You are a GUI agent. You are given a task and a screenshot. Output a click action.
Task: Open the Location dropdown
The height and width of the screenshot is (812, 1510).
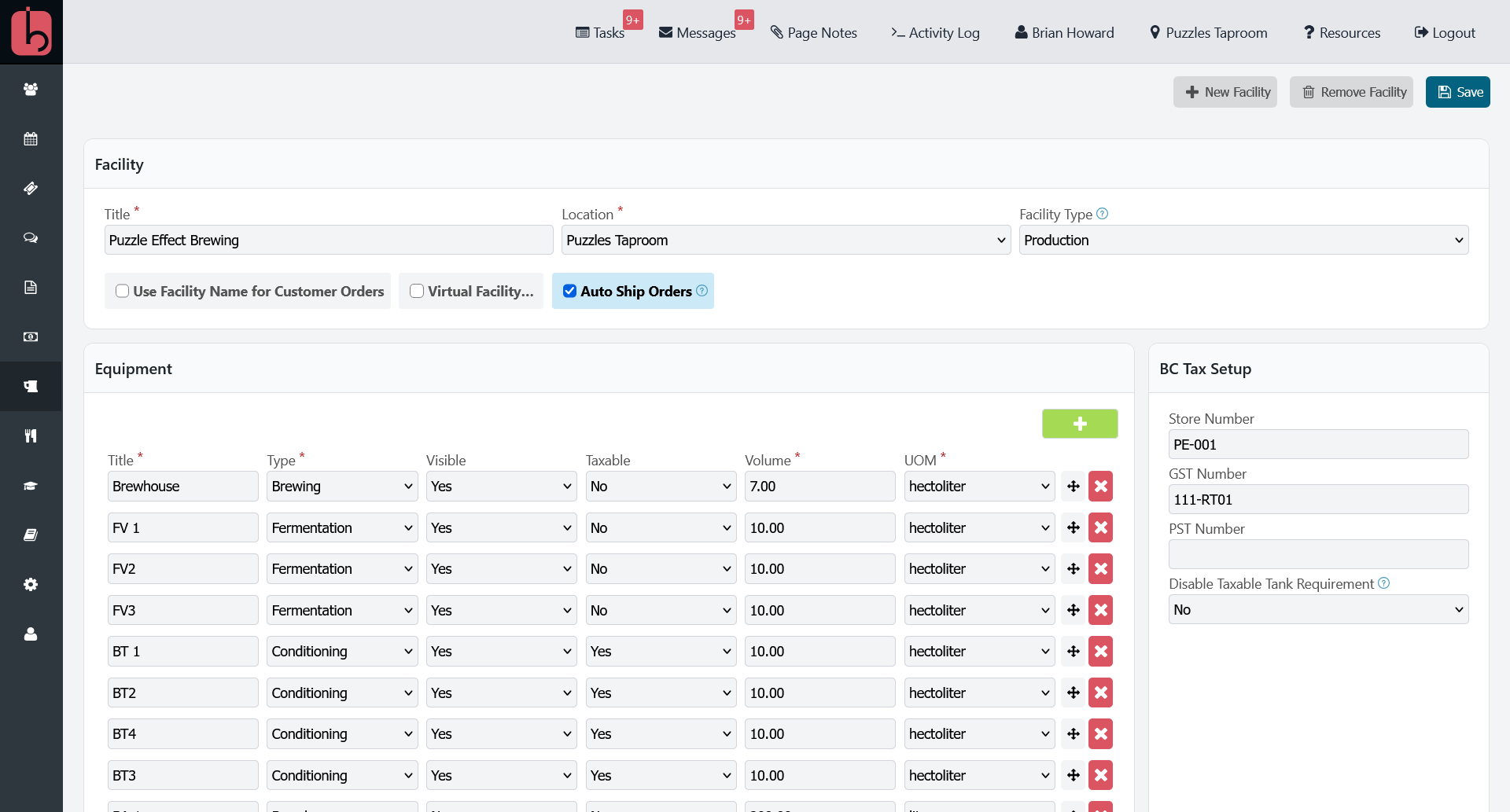tap(786, 241)
